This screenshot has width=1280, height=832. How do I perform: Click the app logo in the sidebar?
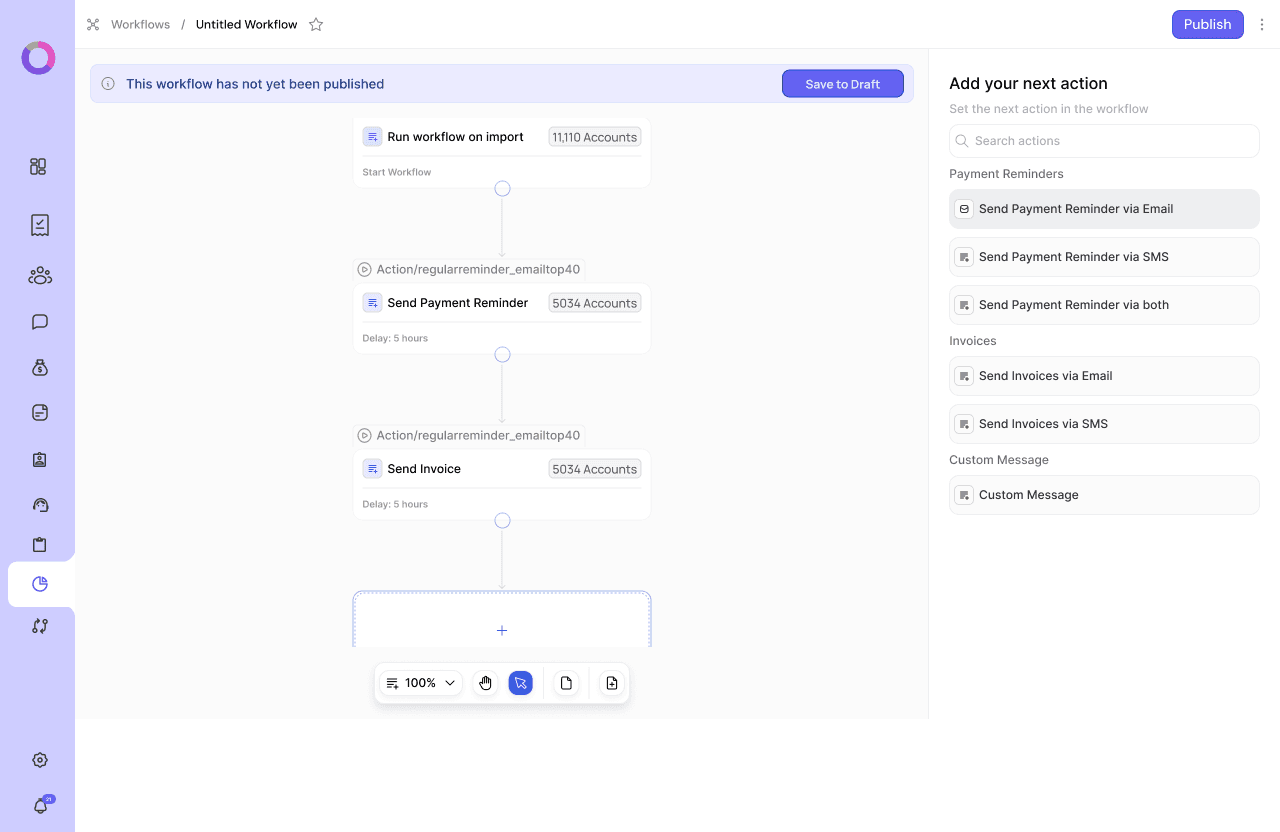click(38, 58)
